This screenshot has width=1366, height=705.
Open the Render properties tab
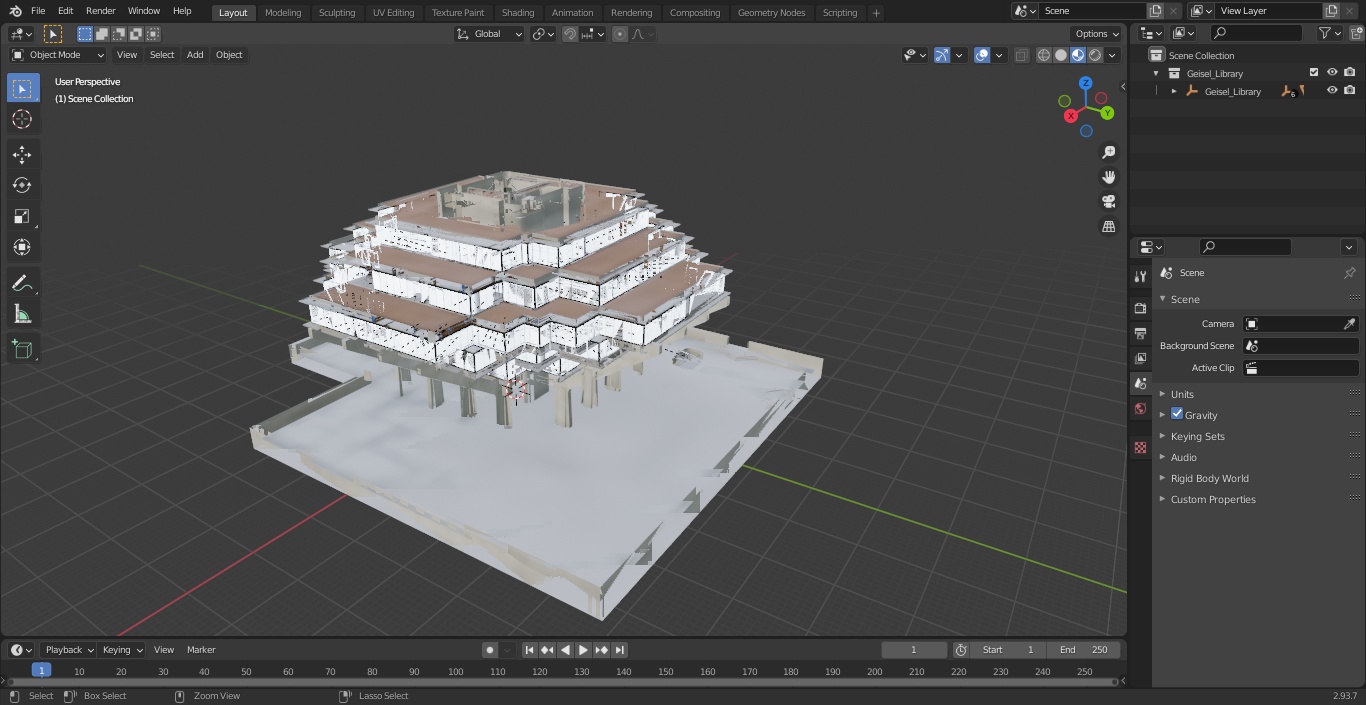[1140, 308]
